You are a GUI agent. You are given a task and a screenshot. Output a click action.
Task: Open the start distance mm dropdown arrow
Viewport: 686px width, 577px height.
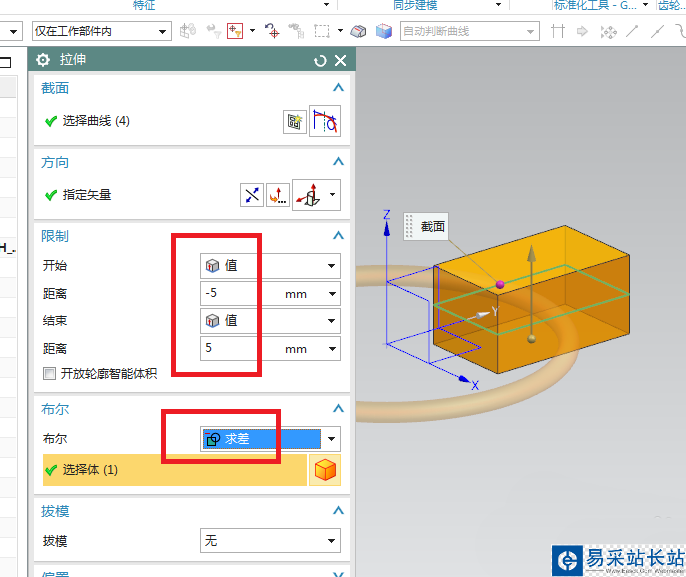click(332, 294)
